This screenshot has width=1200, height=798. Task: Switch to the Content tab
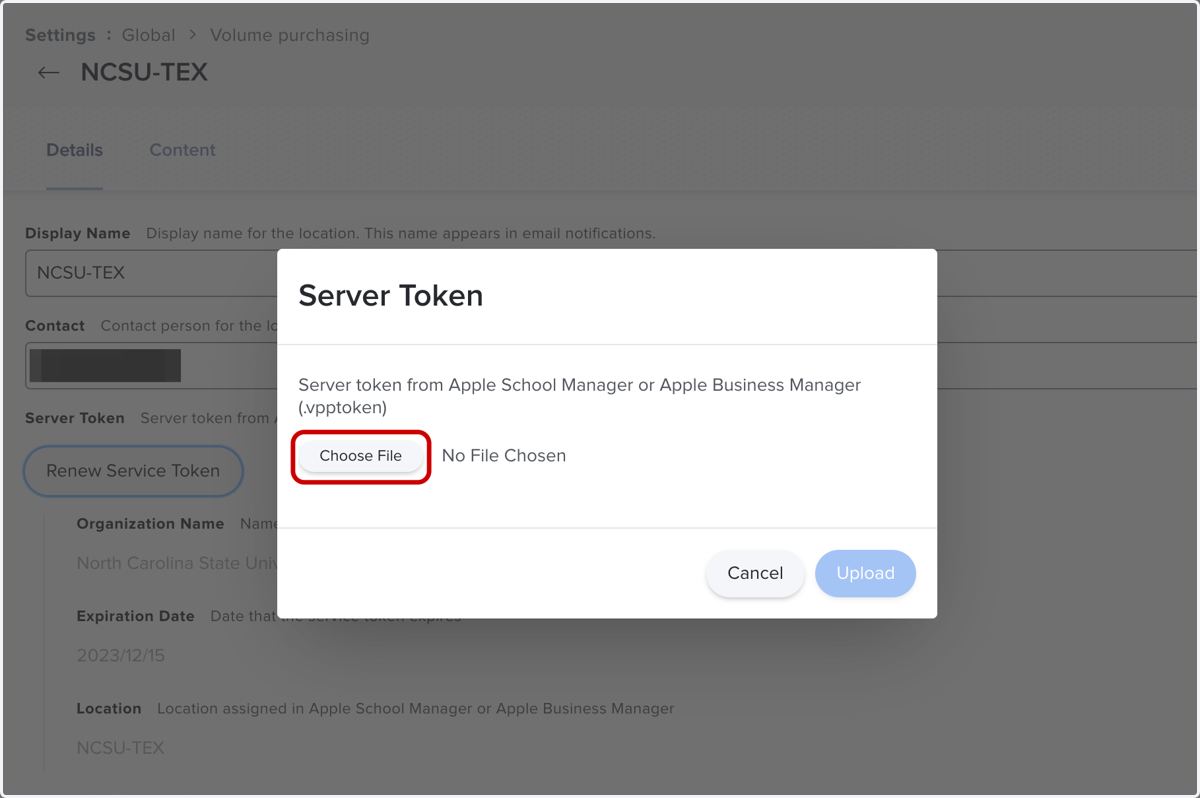pos(182,150)
